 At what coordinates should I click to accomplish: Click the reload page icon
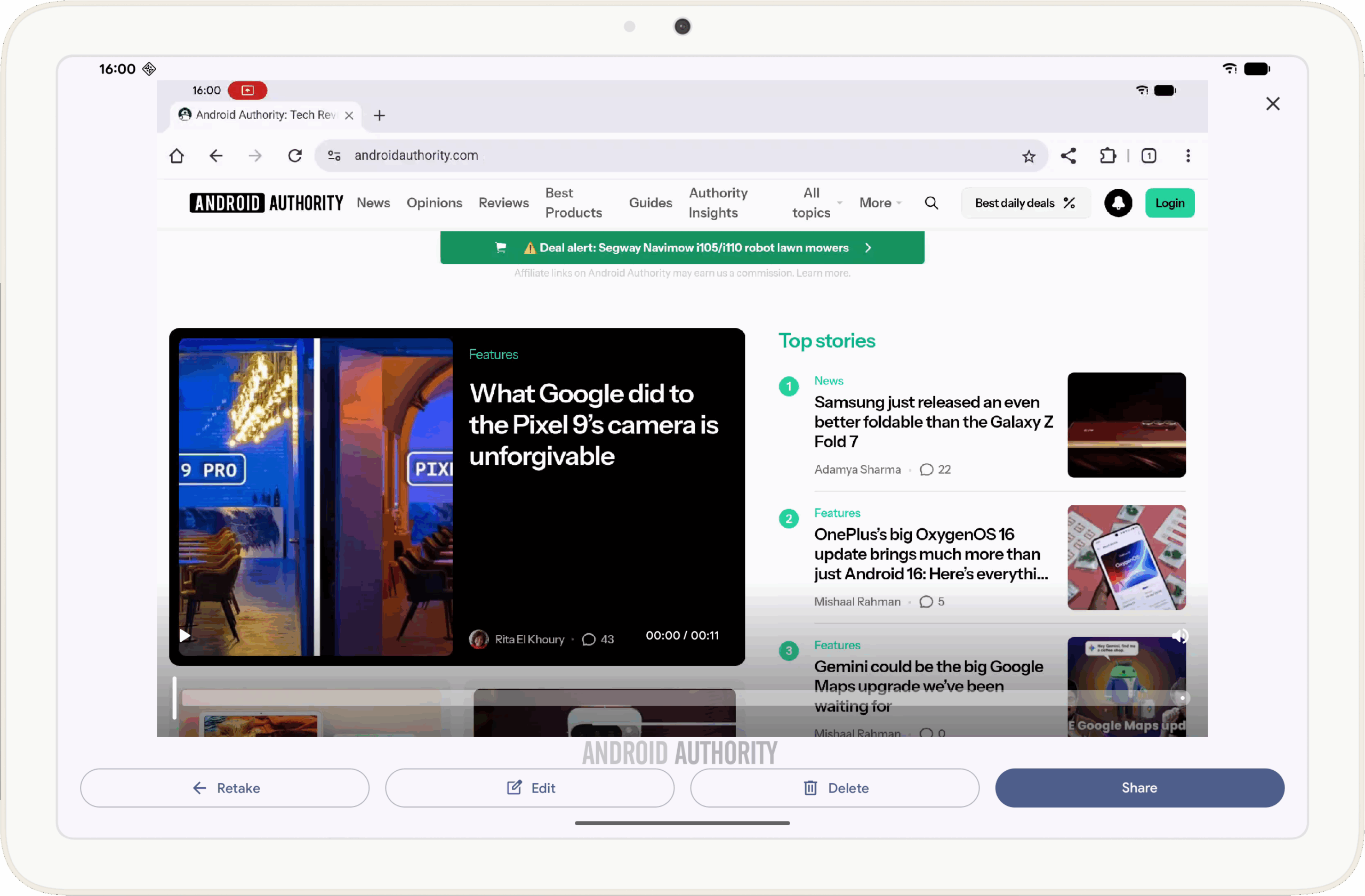click(295, 155)
